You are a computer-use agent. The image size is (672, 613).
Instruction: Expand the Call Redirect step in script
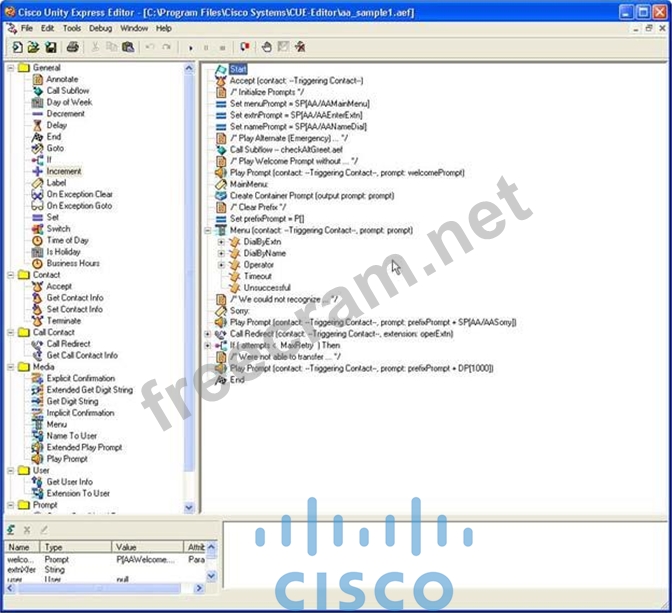(207, 334)
